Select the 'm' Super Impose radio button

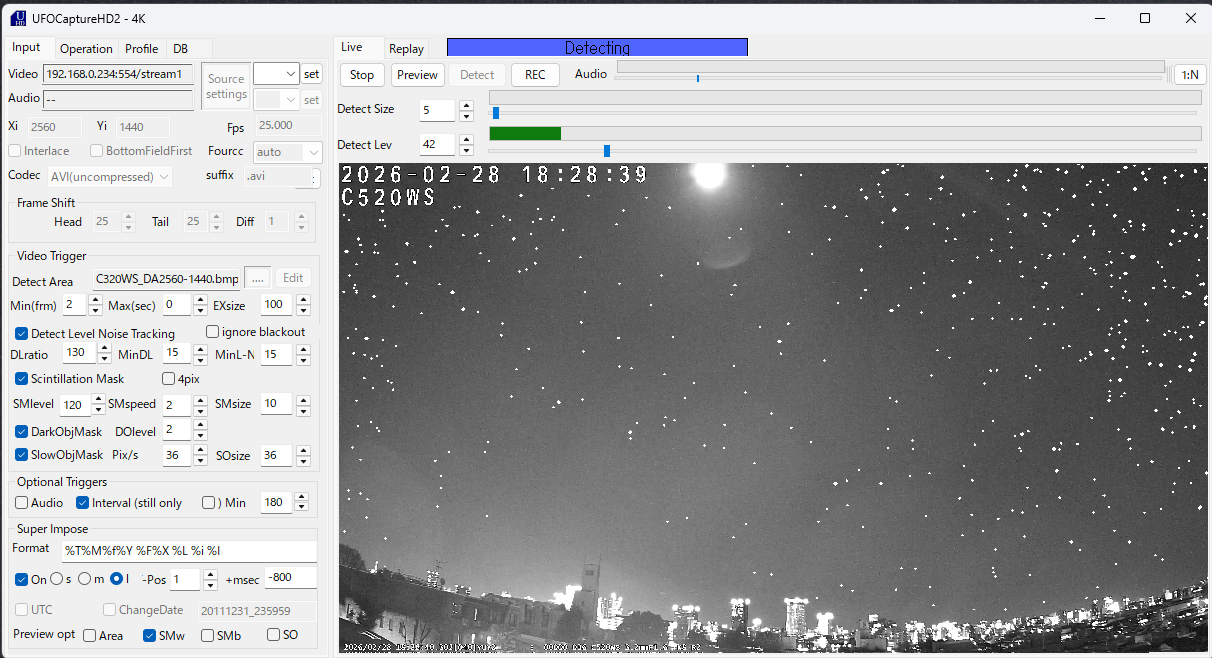coord(85,579)
